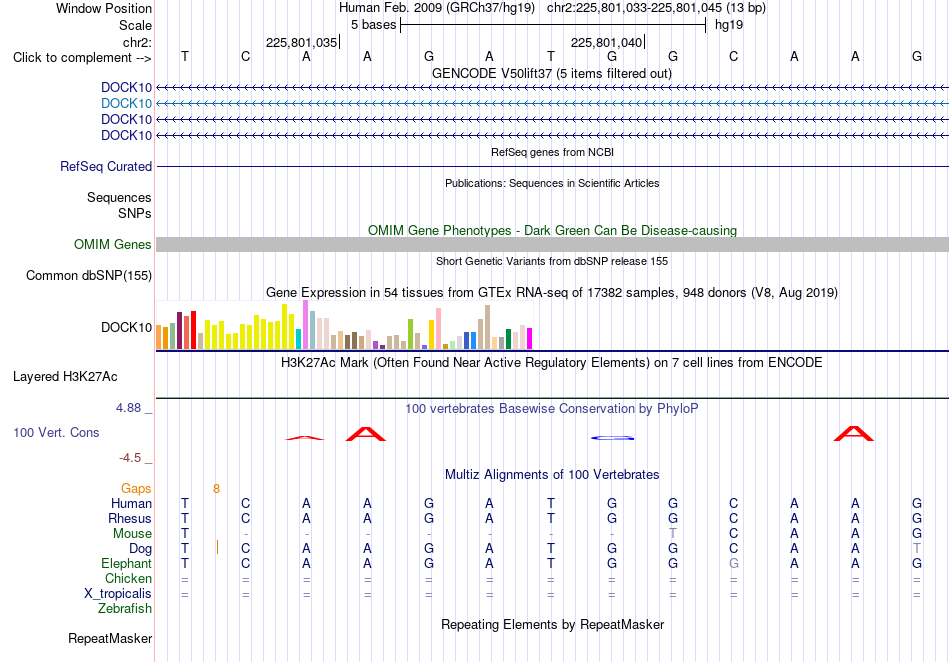Click the orange gap count 8

tap(216, 489)
